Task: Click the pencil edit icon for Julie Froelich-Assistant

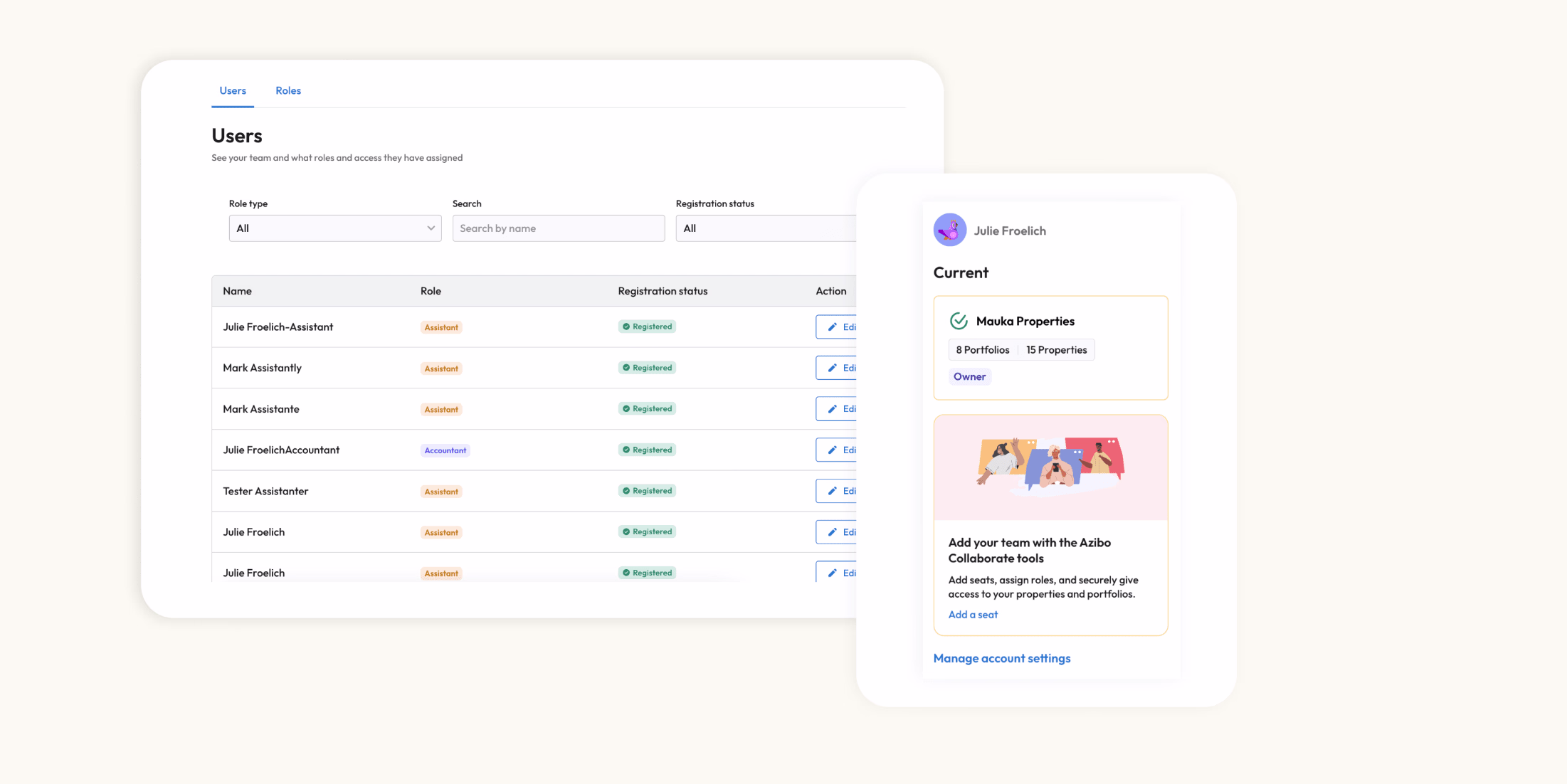Action: point(834,327)
